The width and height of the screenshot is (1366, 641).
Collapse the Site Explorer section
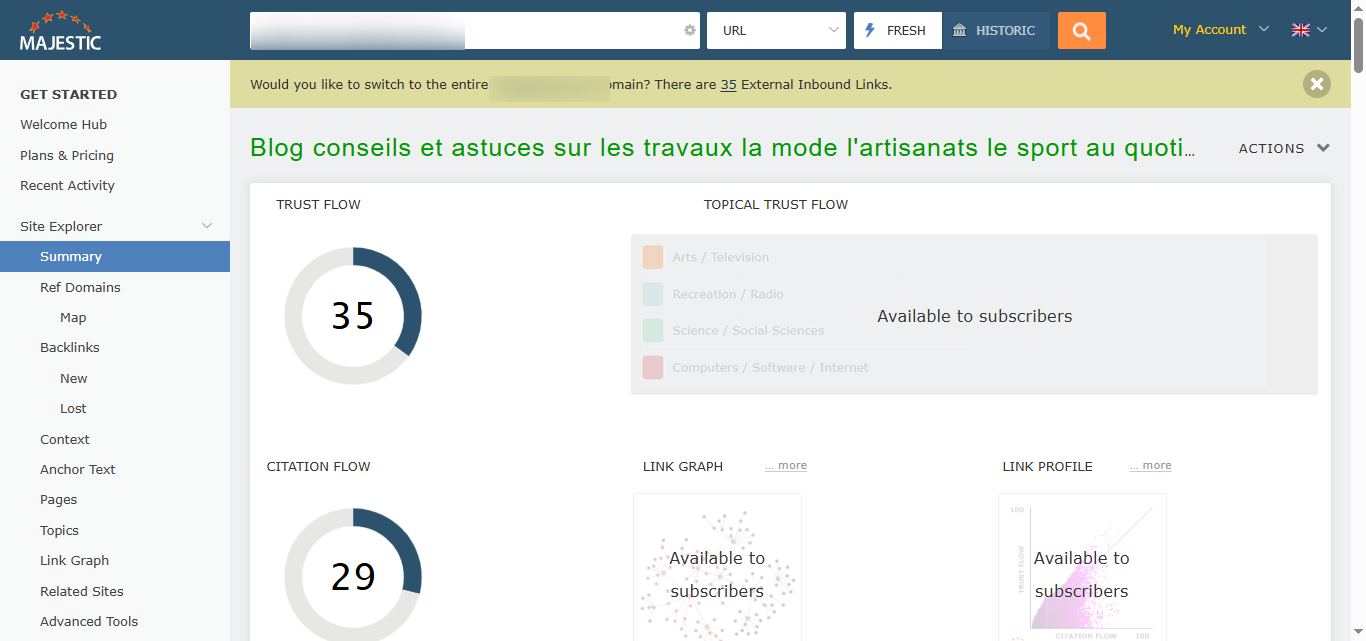point(207,226)
